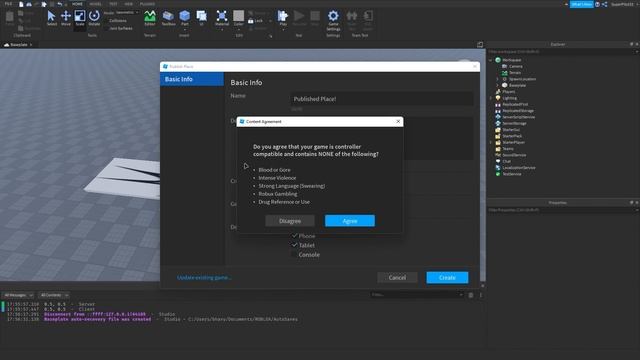Click the new file icon in quick access bar

click(x=21, y=4)
